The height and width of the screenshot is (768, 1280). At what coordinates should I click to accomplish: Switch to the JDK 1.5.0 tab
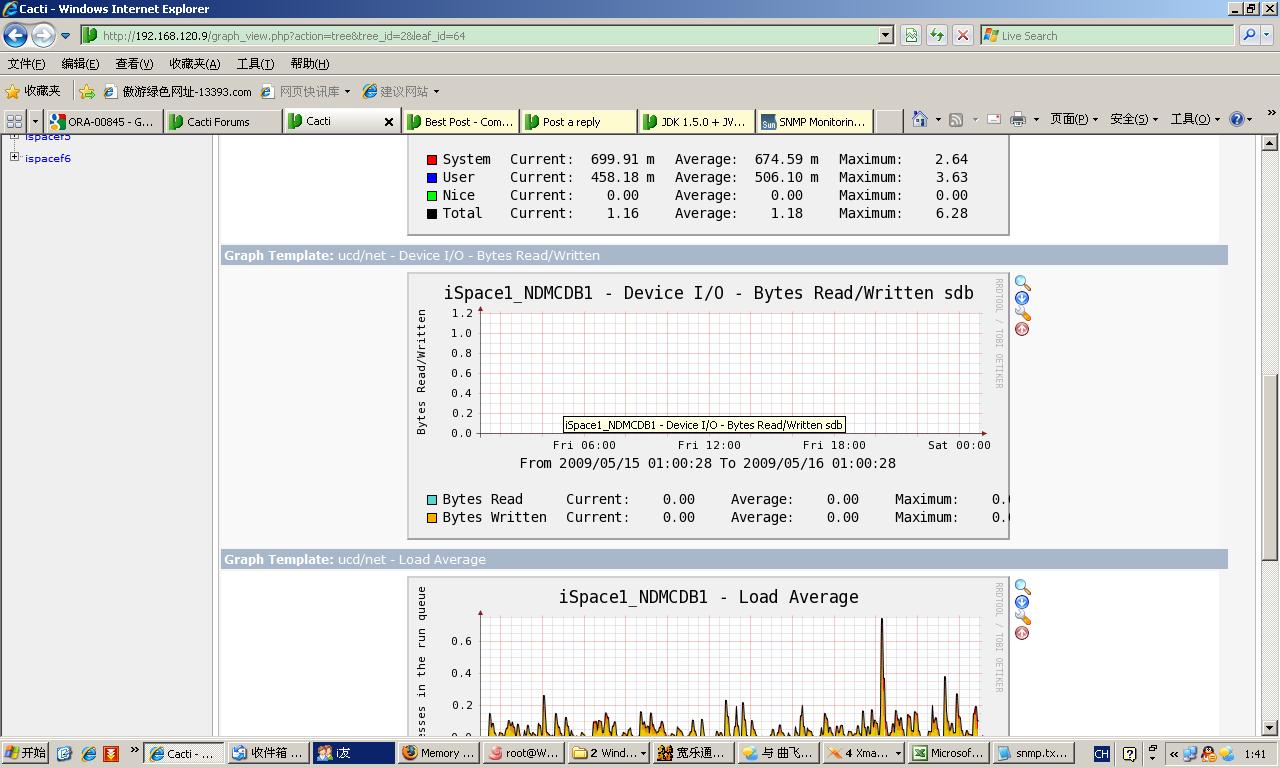coord(696,121)
